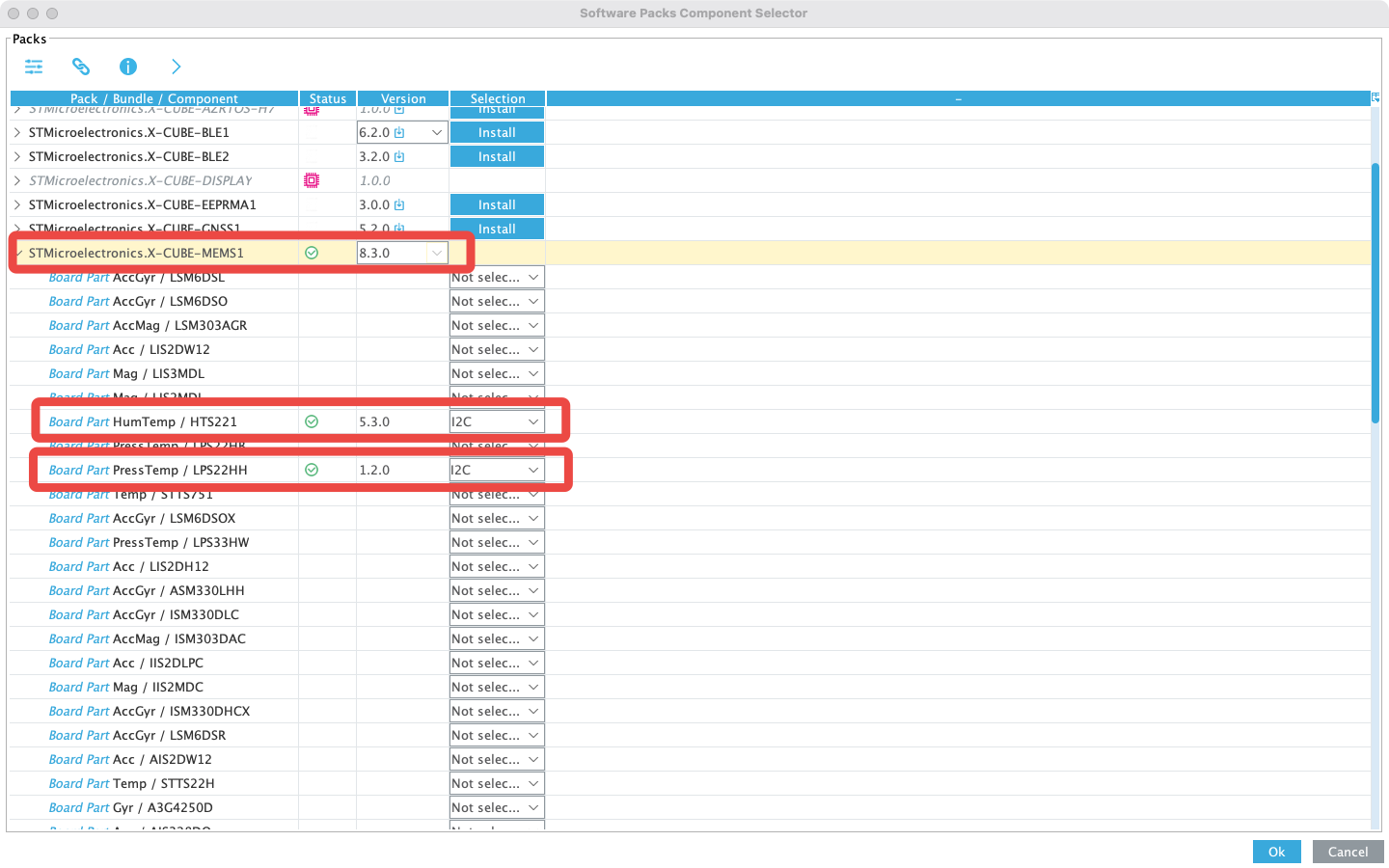Open selection dropdown for Mag / IIS2MDC
Image resolution: width=1389 pixels, height=868 pixels.
click(x=498, y=687)
